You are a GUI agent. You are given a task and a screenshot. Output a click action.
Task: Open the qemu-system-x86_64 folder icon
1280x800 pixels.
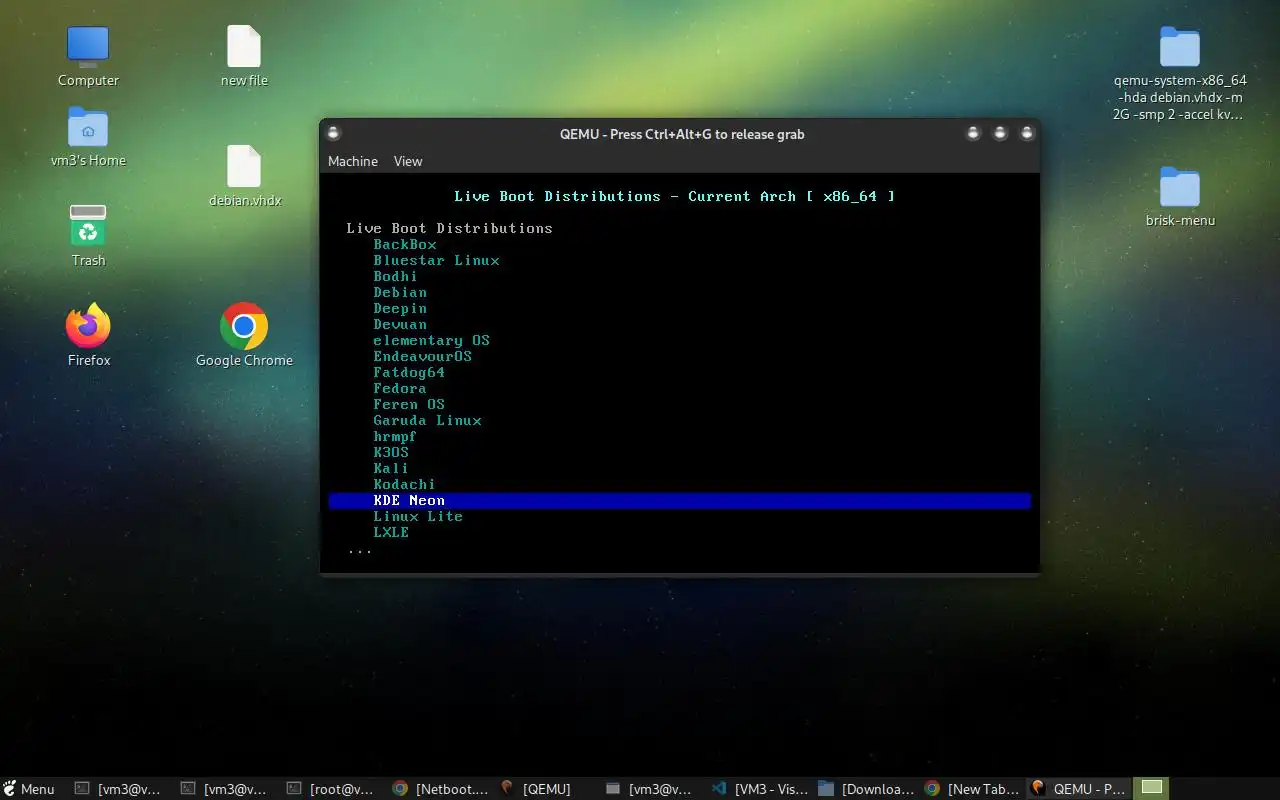click(1180, 47)
